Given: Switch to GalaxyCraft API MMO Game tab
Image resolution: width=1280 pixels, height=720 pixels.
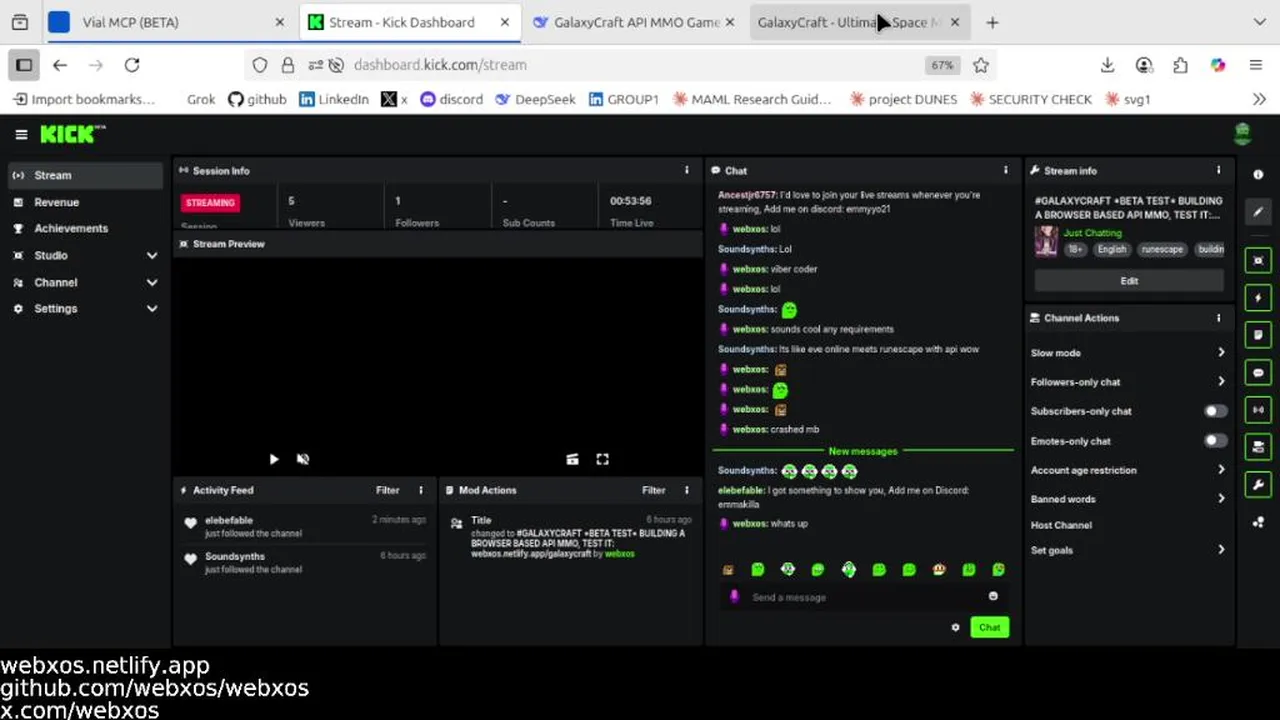Looking at the screenshot, I should (x=635, y=22).
